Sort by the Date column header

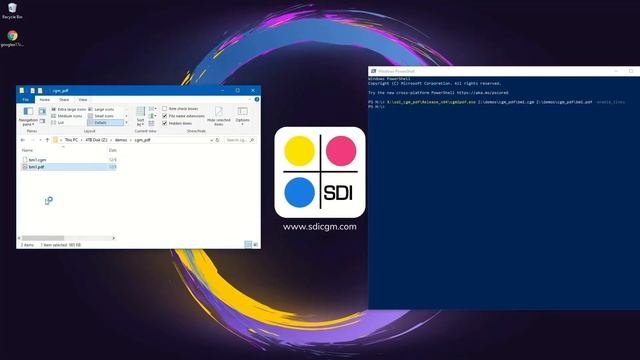[113, 150]
